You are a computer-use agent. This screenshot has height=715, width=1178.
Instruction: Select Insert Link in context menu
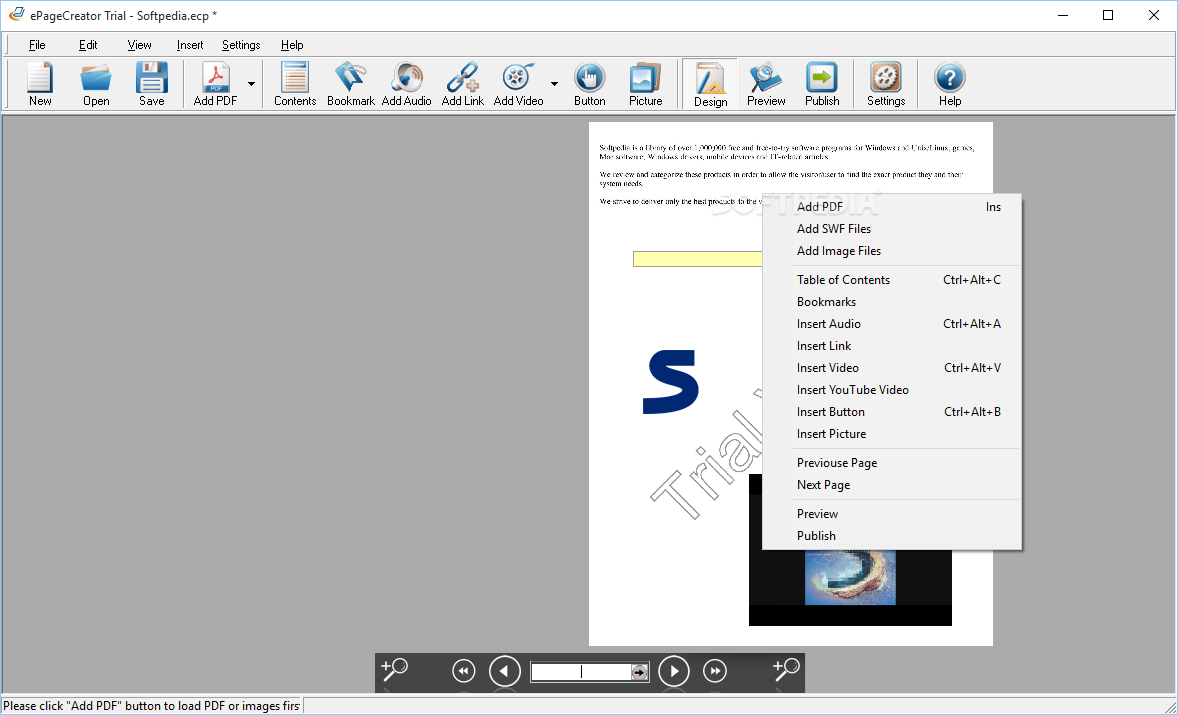(x=892, y=346)
